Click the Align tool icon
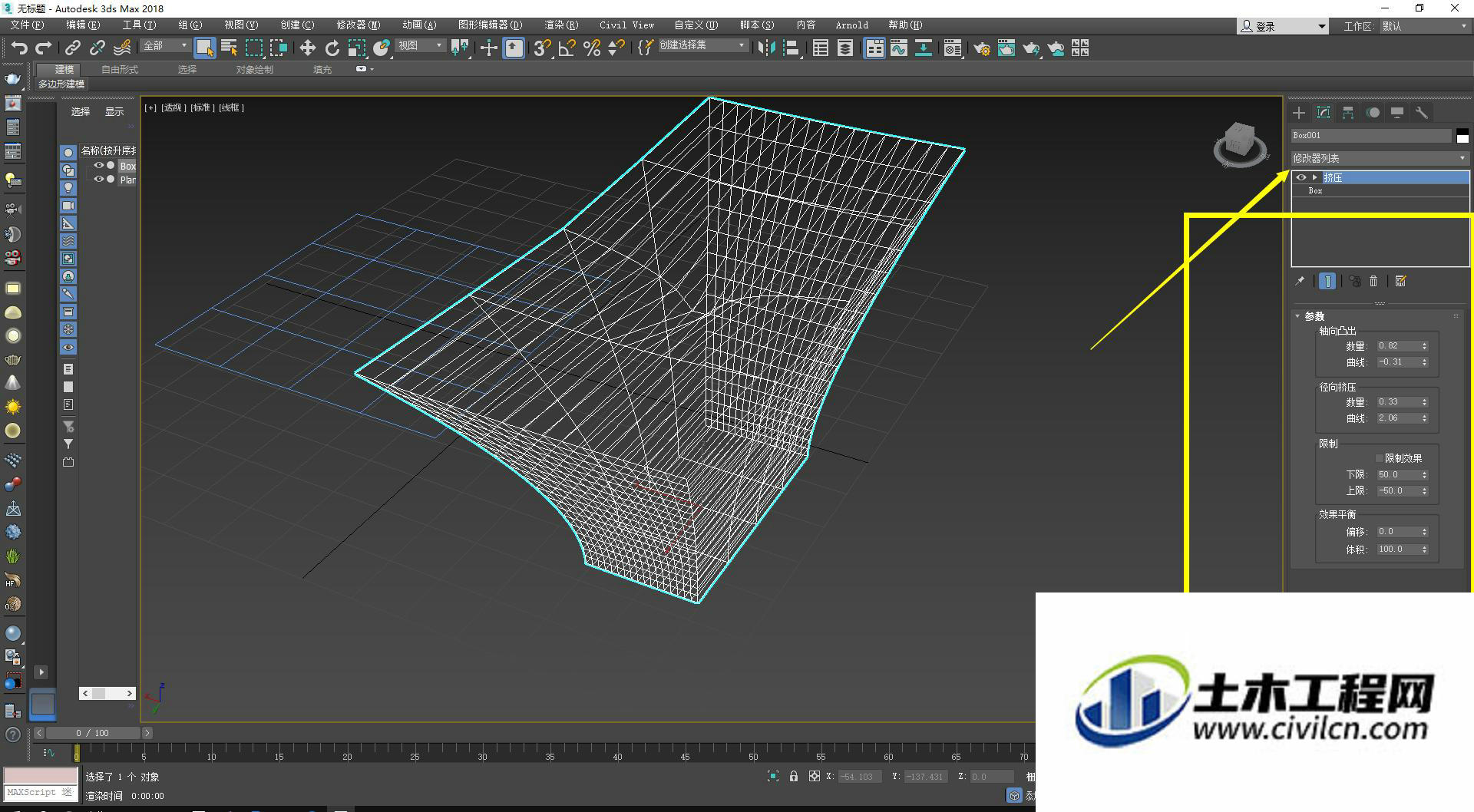1474x812 pixels. (792, 48)
